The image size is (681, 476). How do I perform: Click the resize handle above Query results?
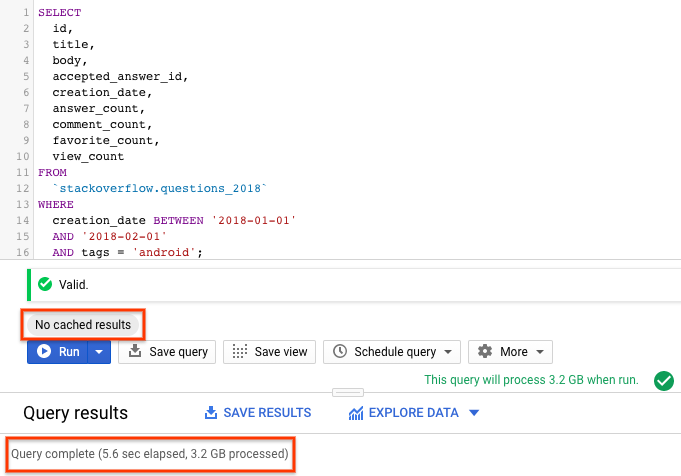click(347, 393)
